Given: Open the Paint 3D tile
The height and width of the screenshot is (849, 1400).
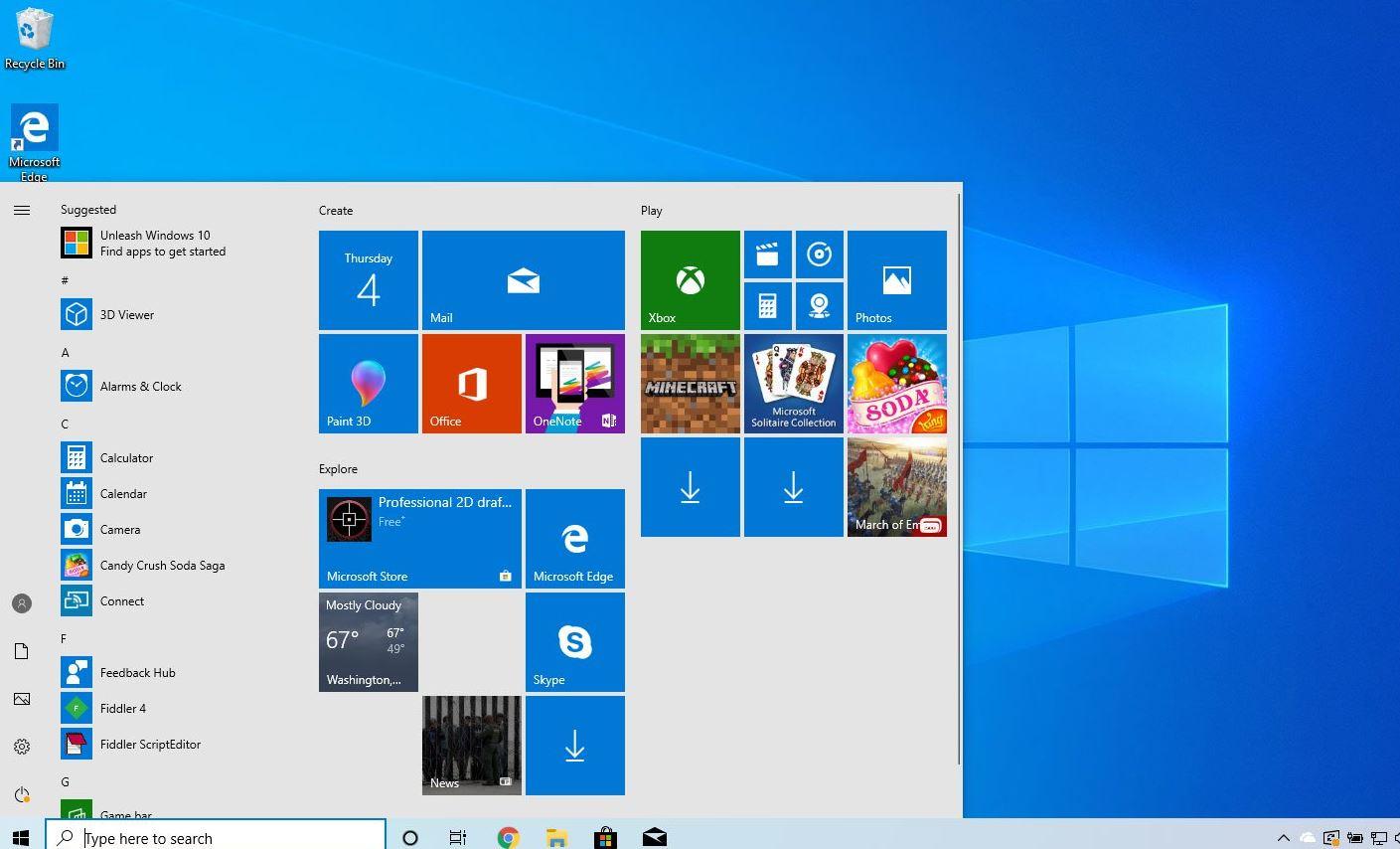Looking at the screenshot, I should pos(368,384).
